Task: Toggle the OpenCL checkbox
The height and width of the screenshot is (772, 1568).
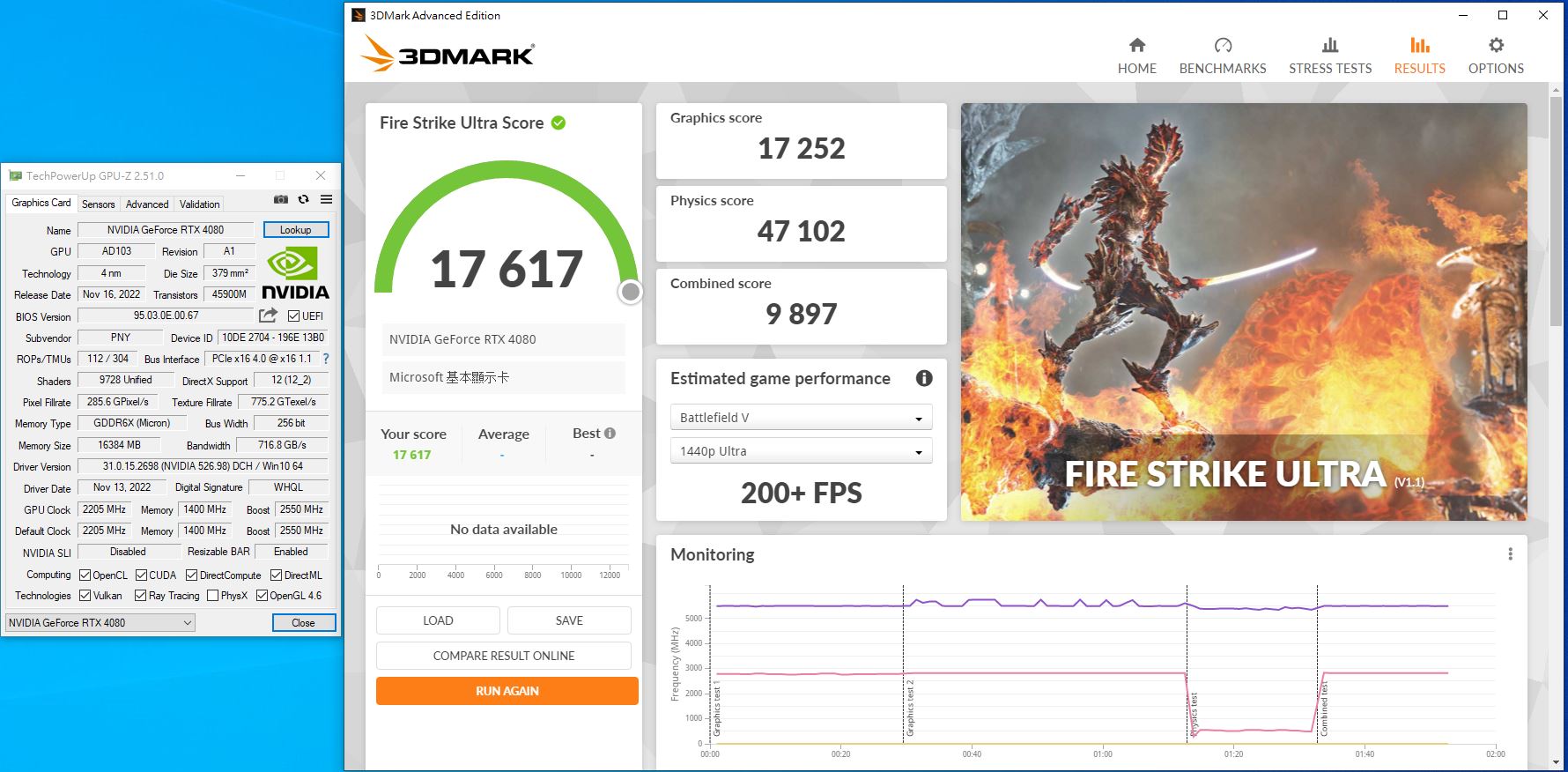Action: [85, 575]
